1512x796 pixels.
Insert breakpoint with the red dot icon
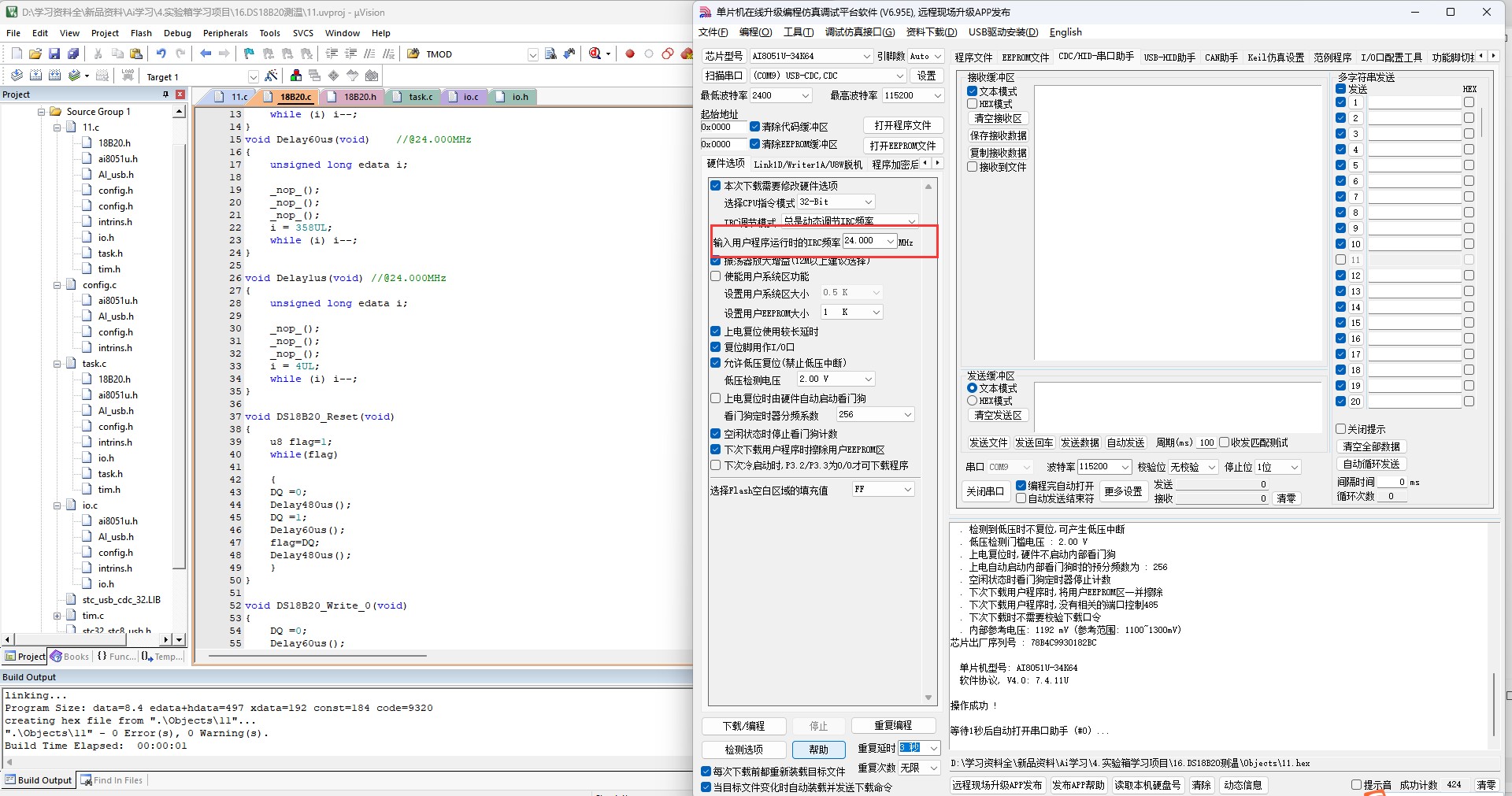[630, 54]
